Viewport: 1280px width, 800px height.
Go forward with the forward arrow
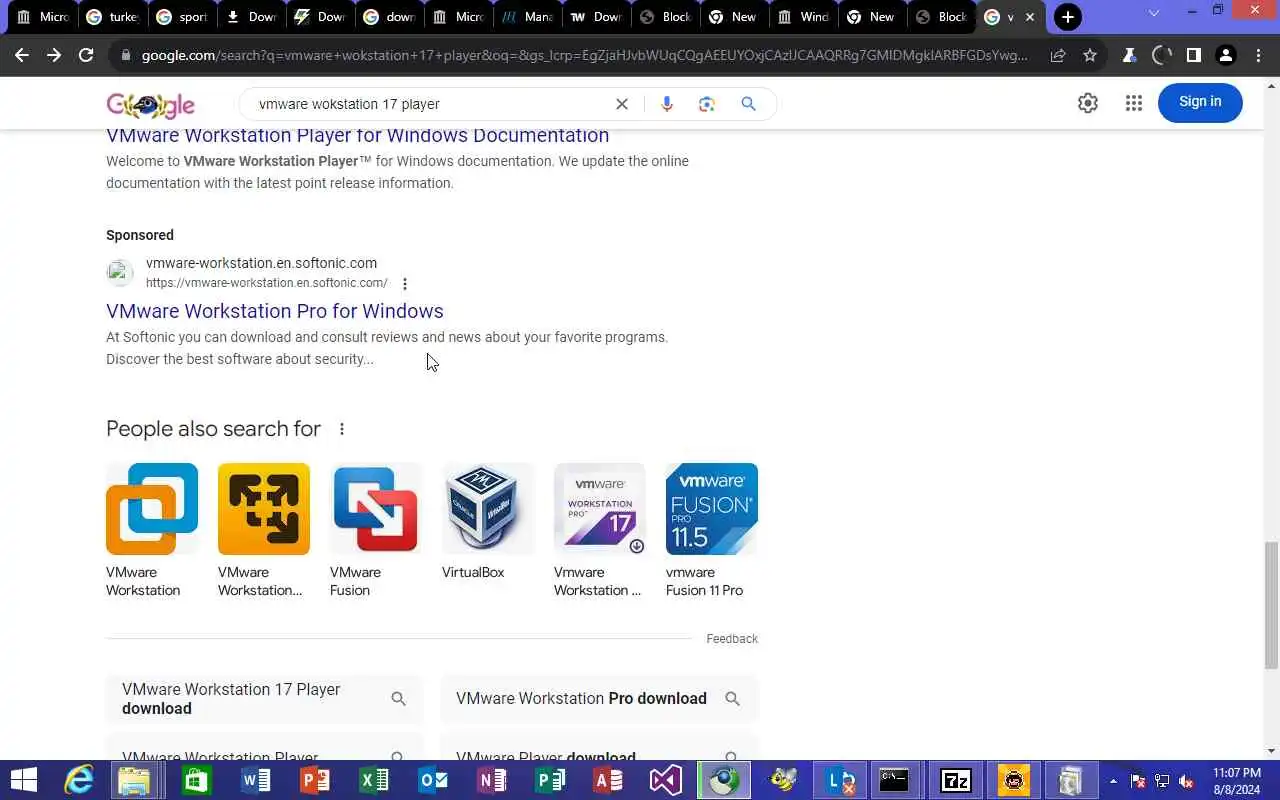click(54, 56)
